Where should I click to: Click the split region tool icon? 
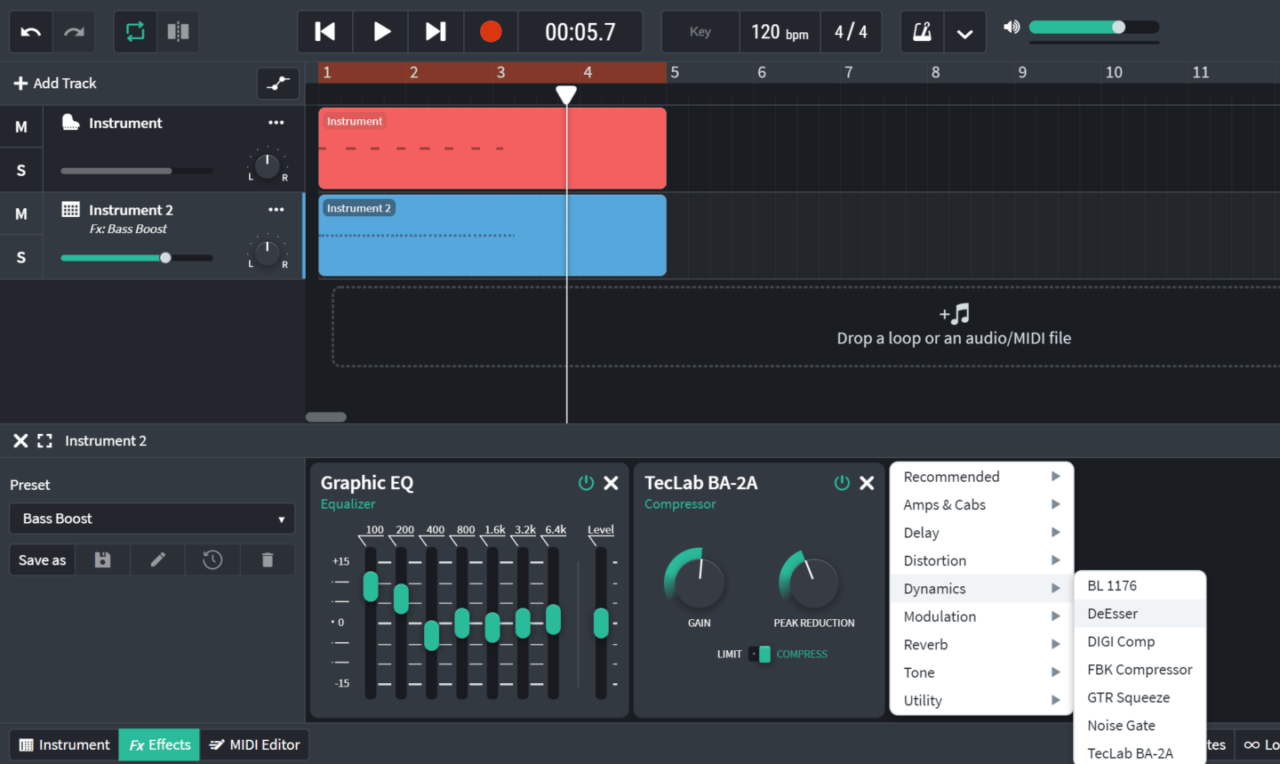coord(177,31)
